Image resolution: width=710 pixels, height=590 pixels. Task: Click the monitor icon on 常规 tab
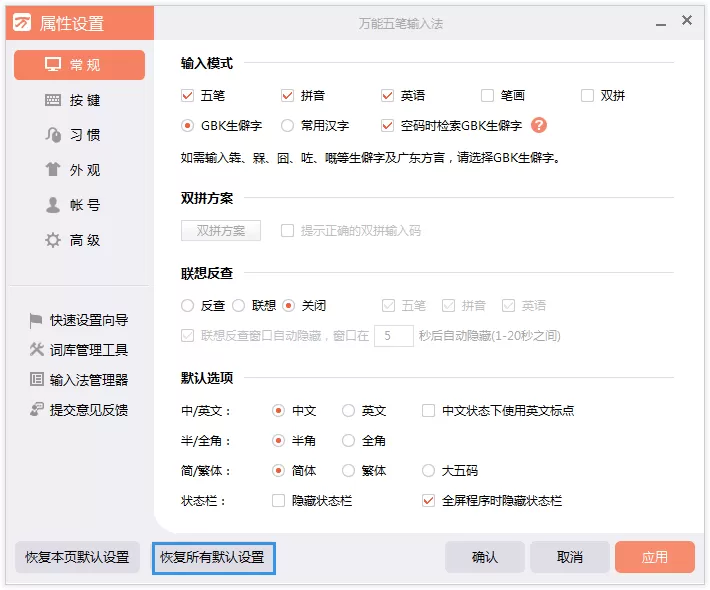pyautogui.click(x=53, y=65)
